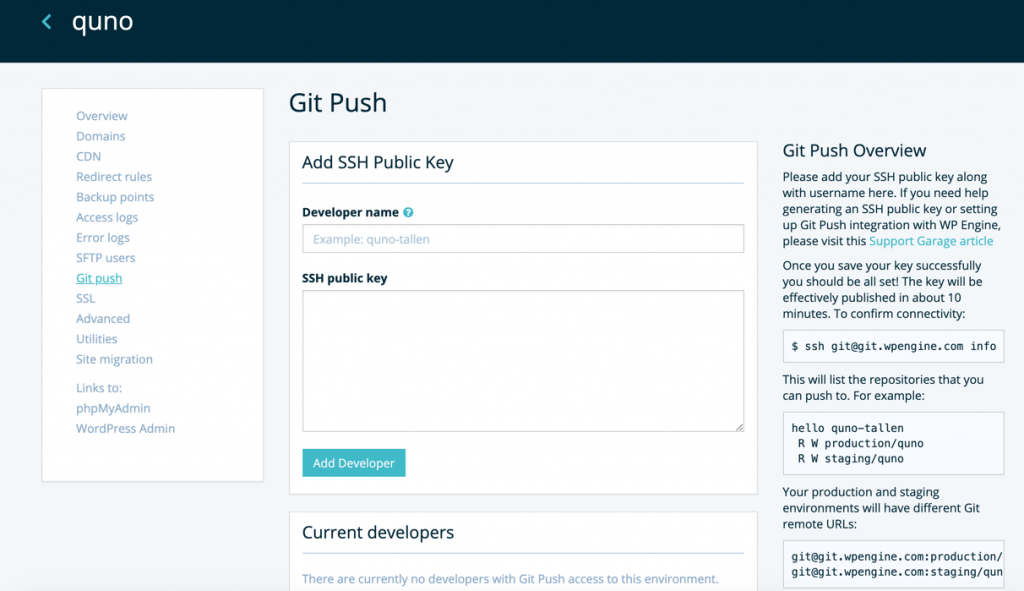Click the Developer name input field
The width and height of the screenshot is (1024, 591).
[x=523, y=239]
